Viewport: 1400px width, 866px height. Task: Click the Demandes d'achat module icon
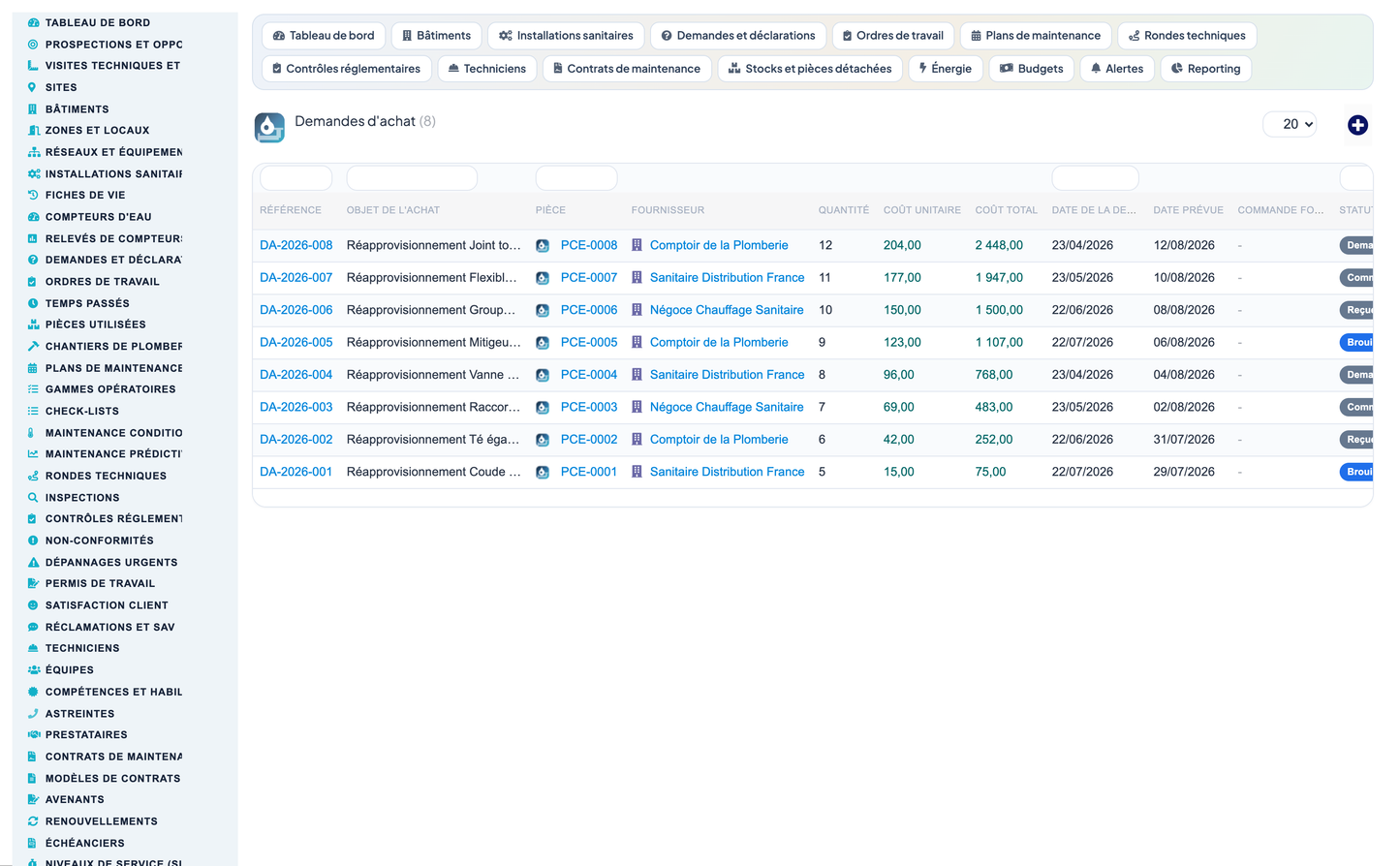pyautogui.click(x=269, y=127)
